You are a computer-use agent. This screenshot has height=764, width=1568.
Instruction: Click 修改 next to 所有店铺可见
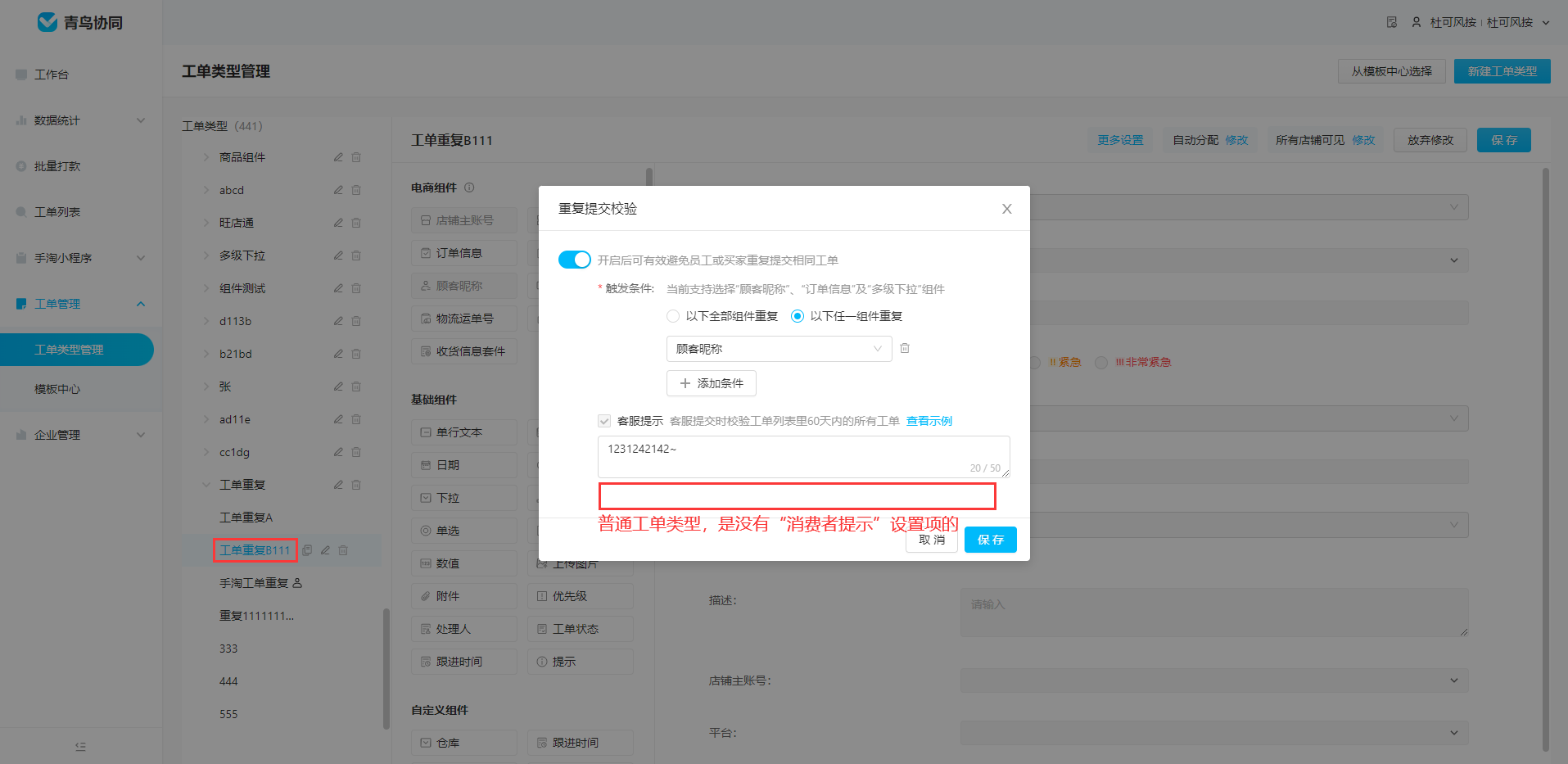(1363, 140)
